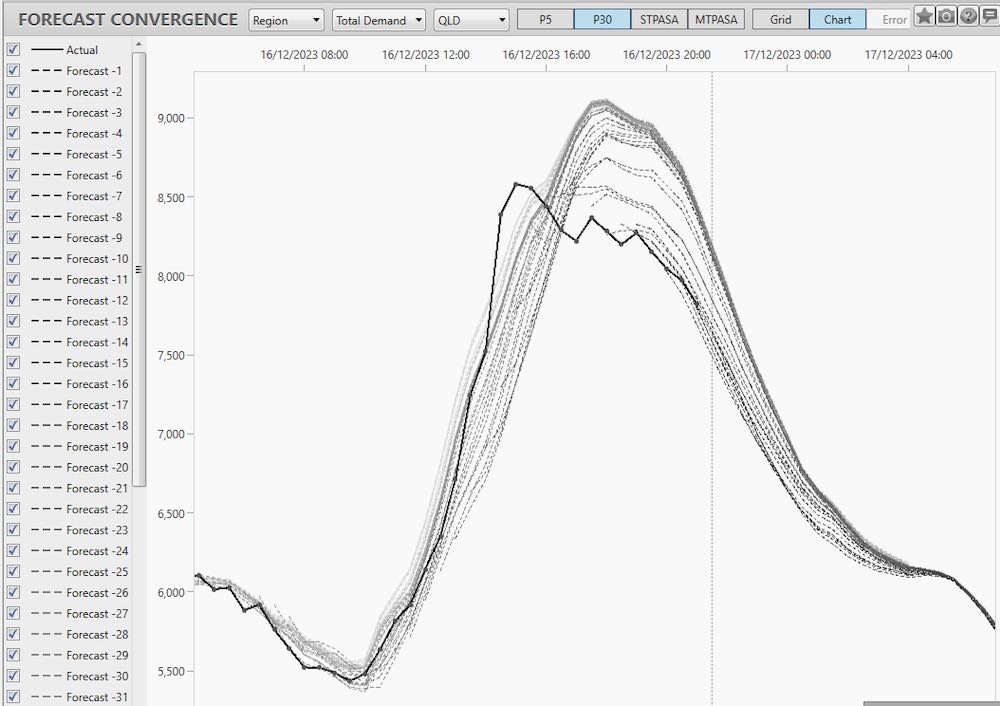Image resolution: width=1000 pixels, height=706 pixels.
Task: Click the Forecast -9 legend label
Action: pos(94,237)
